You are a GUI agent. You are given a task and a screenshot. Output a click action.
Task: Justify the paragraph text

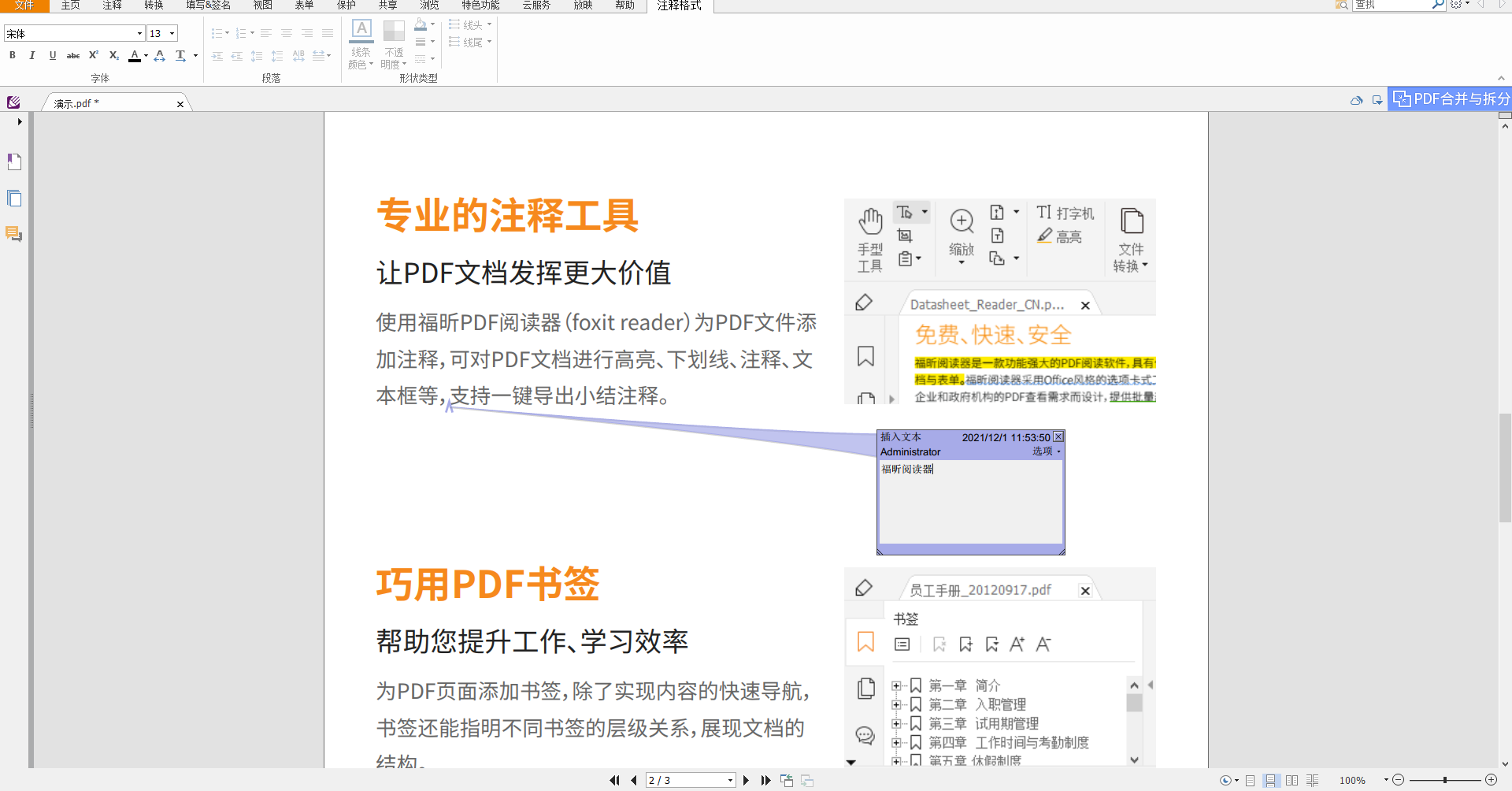click(x=328, y=33)
